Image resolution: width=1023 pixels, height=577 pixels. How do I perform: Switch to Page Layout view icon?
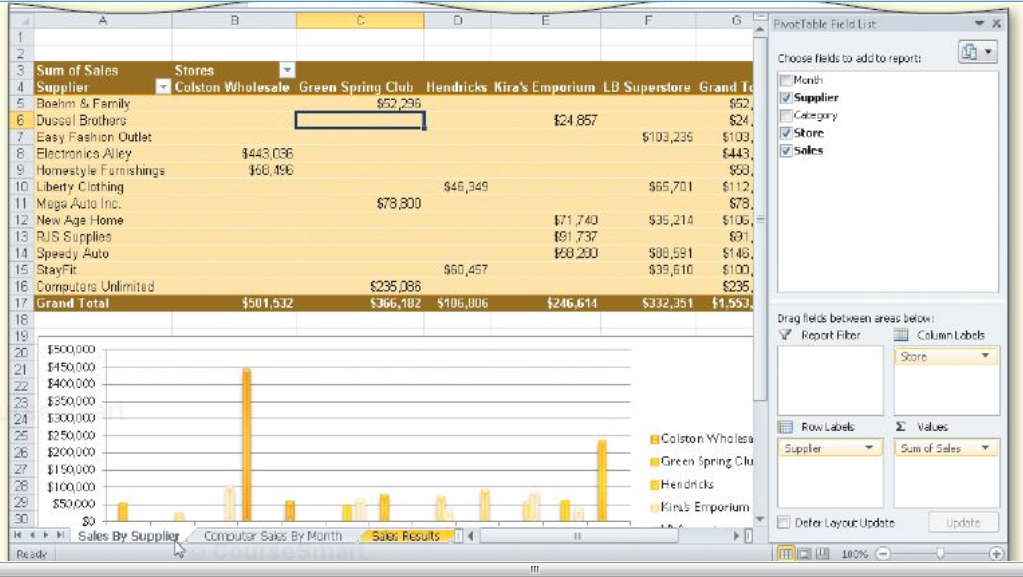pos(804,554)
